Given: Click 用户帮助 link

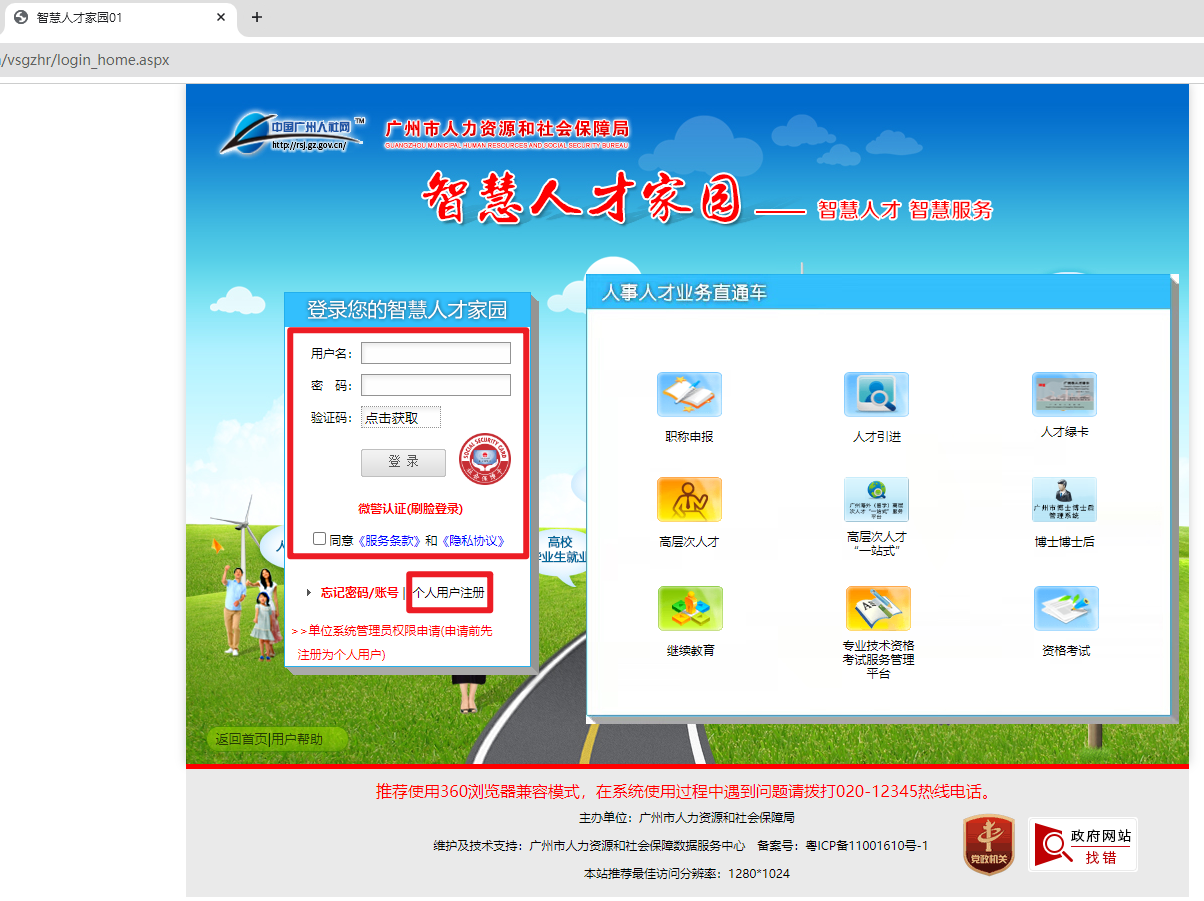Looking at the screenshot, I should click(x=297, y=740).
